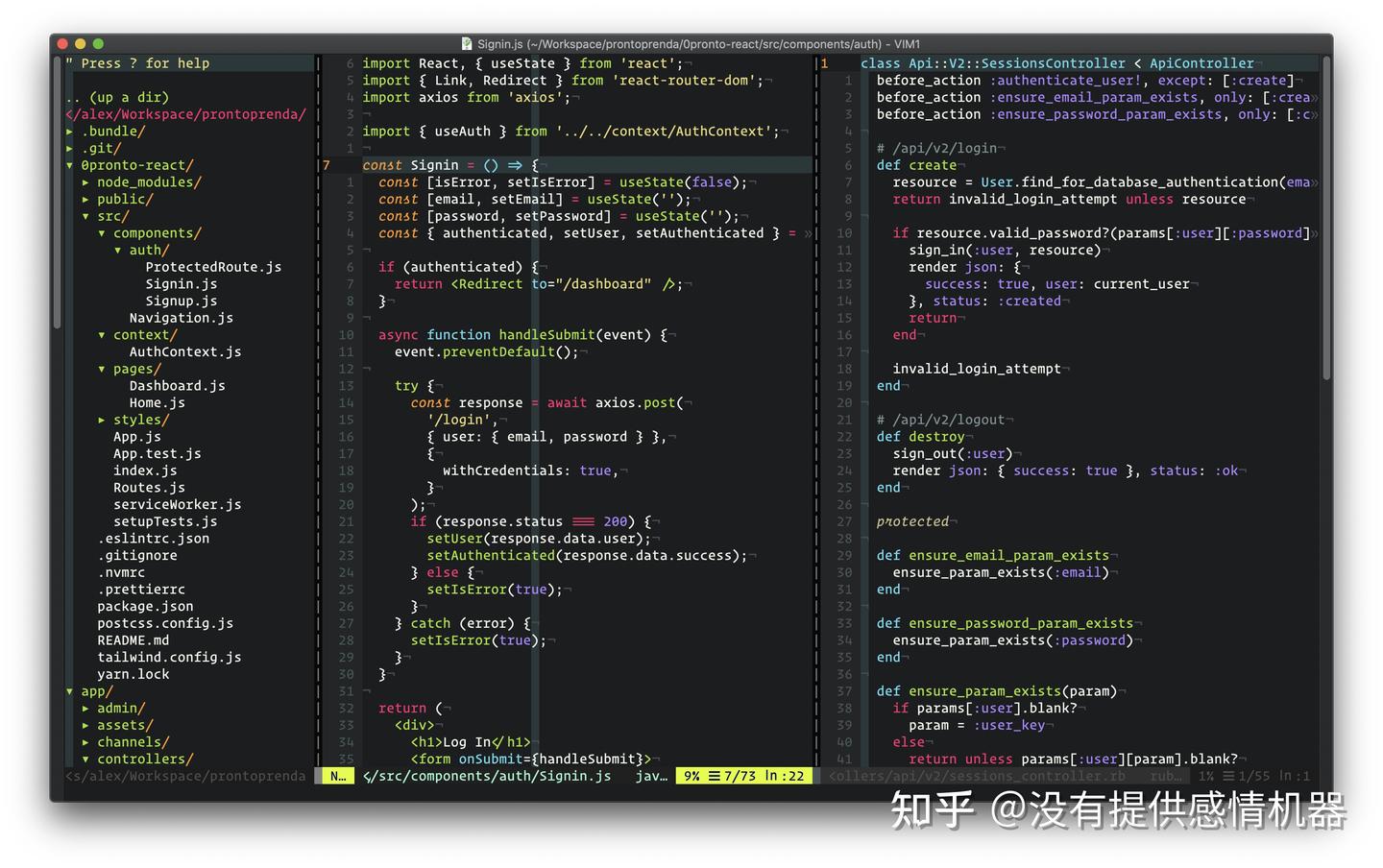Expand the styles/ directory arrow
This screenshot has height=868, width=1383.
[x=102, y=420]
